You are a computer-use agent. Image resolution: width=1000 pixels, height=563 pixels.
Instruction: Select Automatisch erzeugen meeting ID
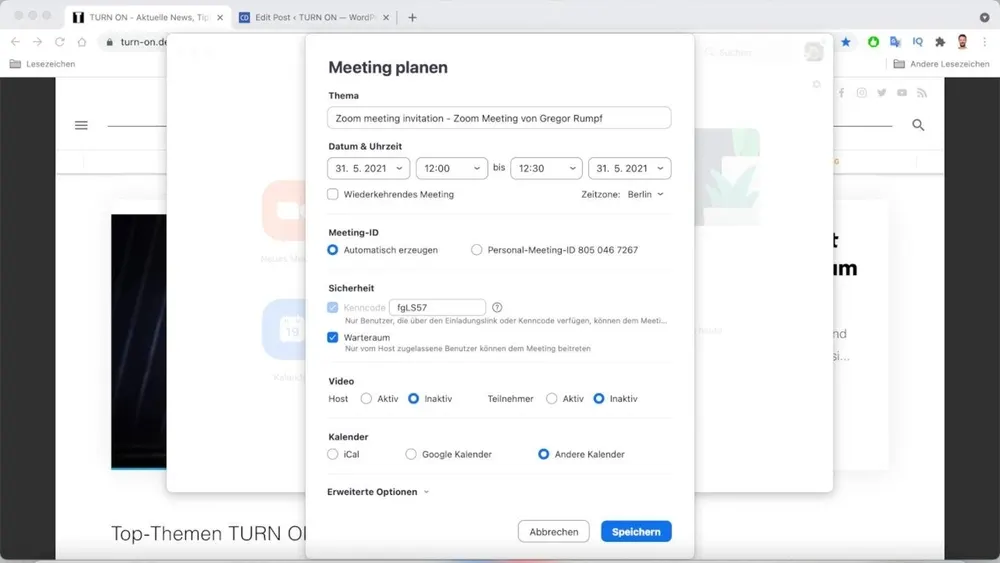point(333,250)
